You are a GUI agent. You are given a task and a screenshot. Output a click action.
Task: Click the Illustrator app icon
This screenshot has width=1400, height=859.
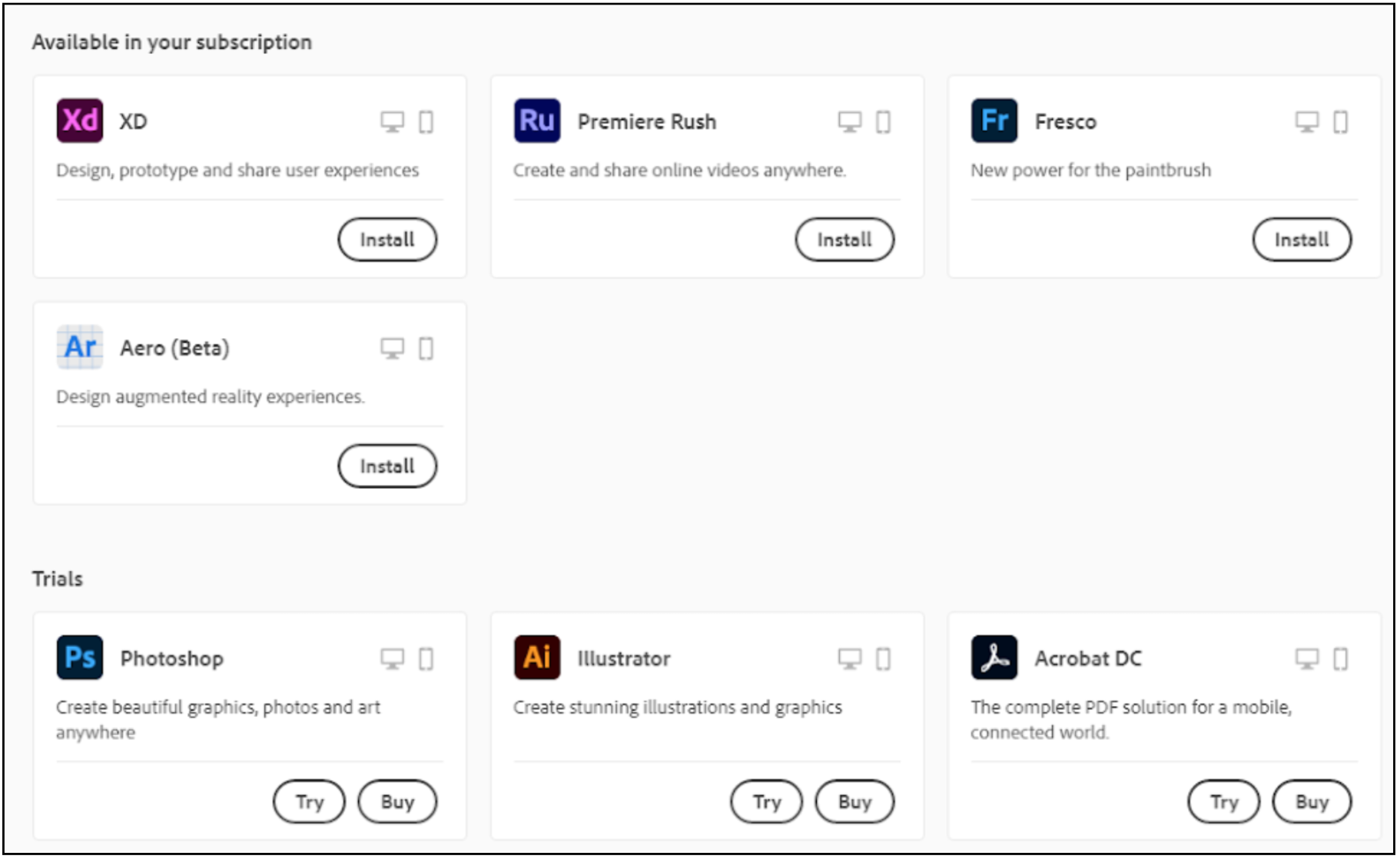[537, 658]
